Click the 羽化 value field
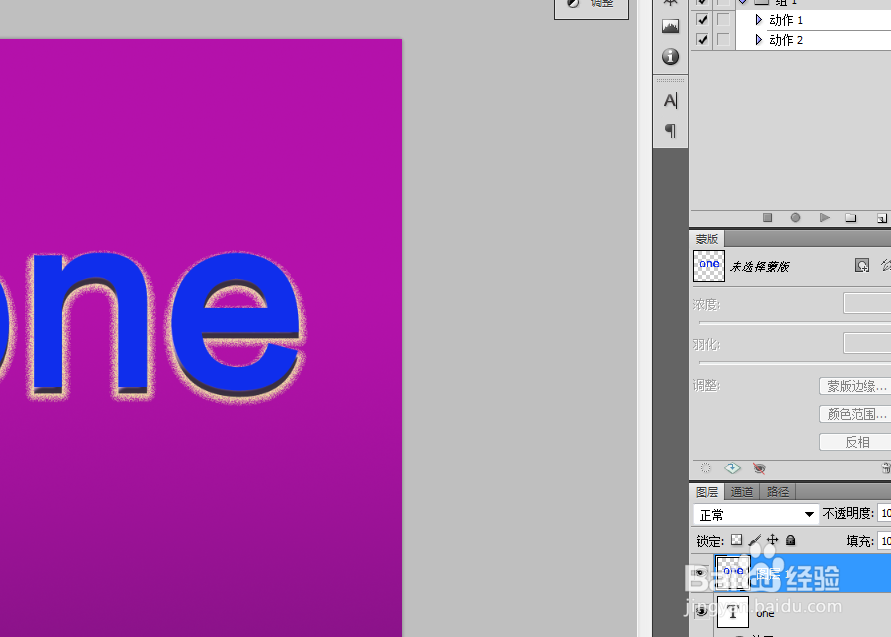Viewport: 891px width, 637px height. [867, 343]
